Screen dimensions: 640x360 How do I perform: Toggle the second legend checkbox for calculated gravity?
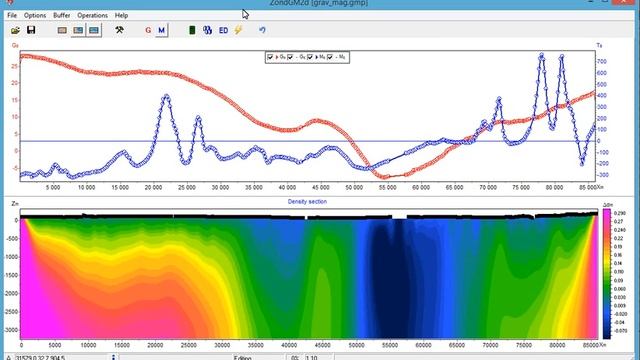tap(290, 57)
